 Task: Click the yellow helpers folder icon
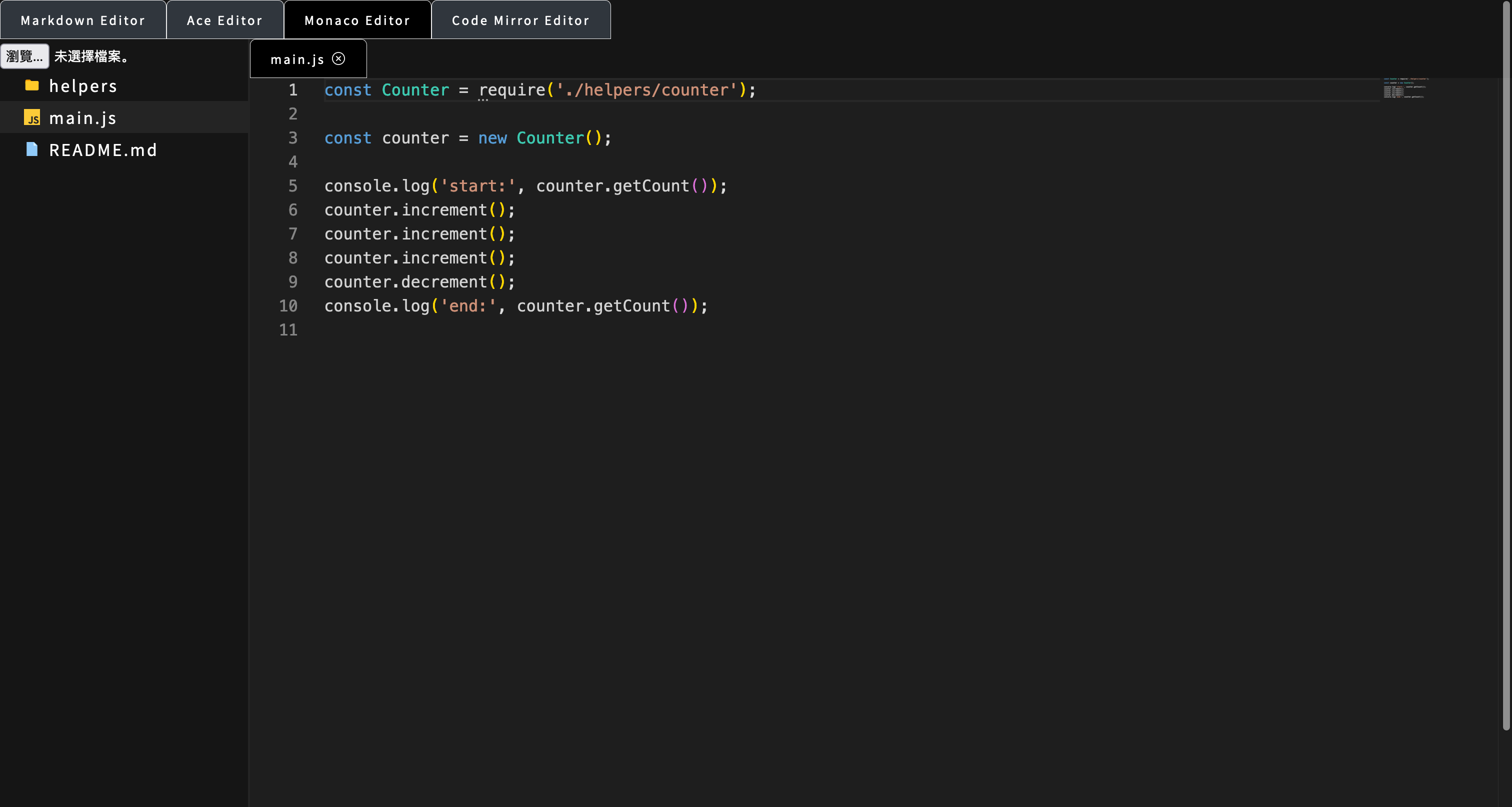tap(31, 85)
